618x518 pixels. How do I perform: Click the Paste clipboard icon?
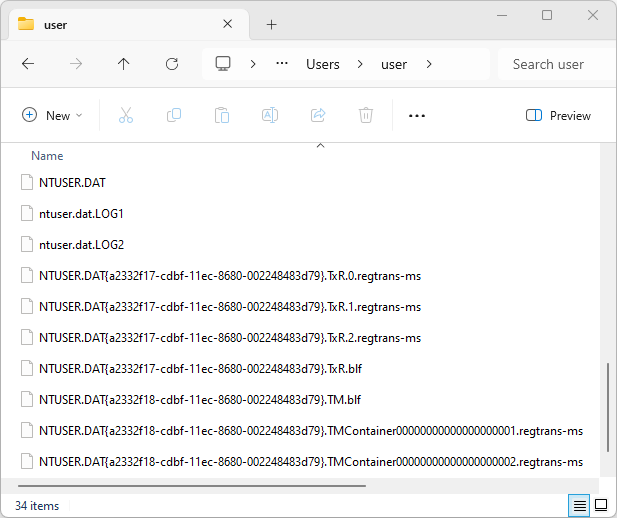pyautogui.click(x=222, y=115)
